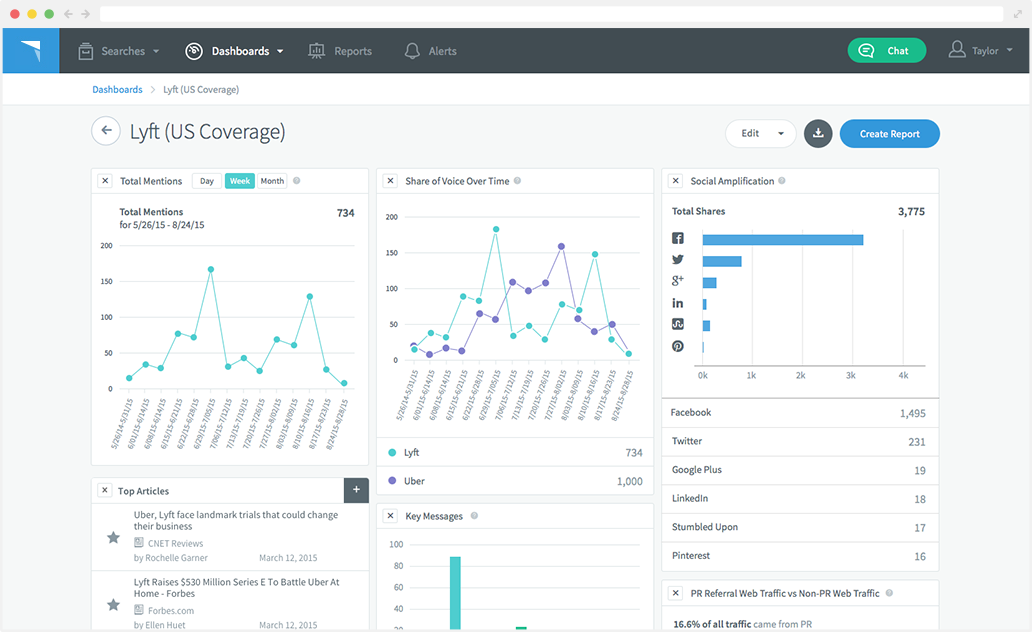Select the Facebook 1,495 row
1032x632 pixels.
point(800,413)
